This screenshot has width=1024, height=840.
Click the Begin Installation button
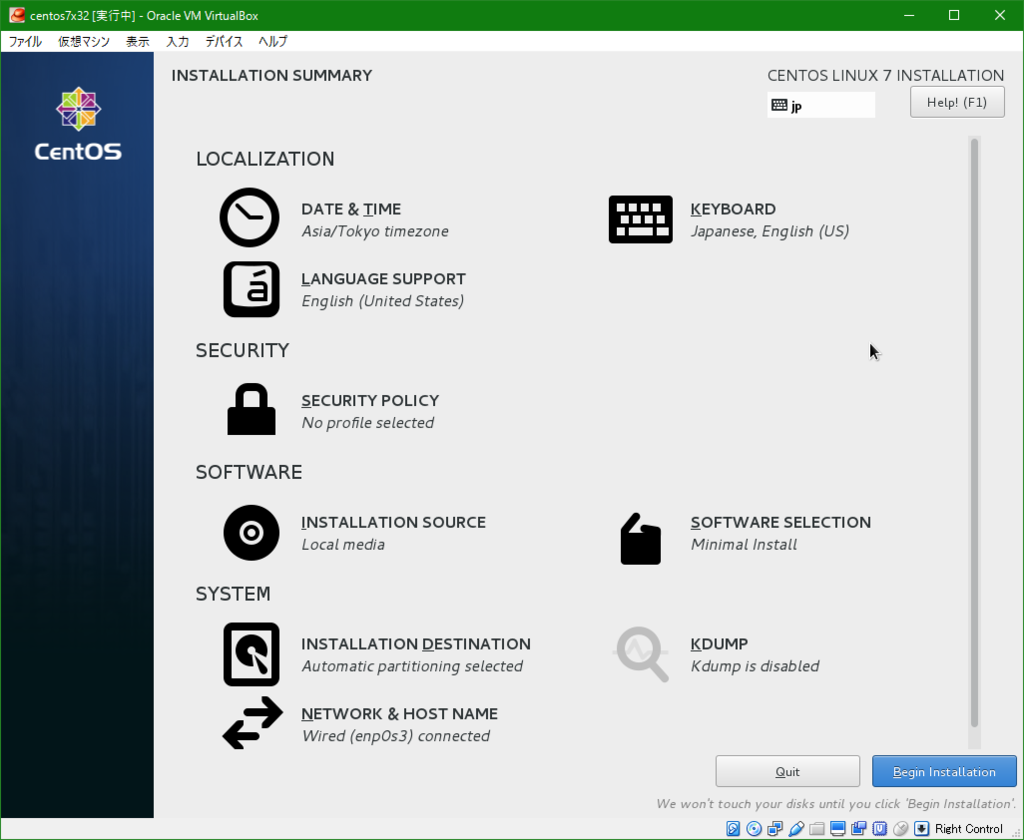pos(944,771)
